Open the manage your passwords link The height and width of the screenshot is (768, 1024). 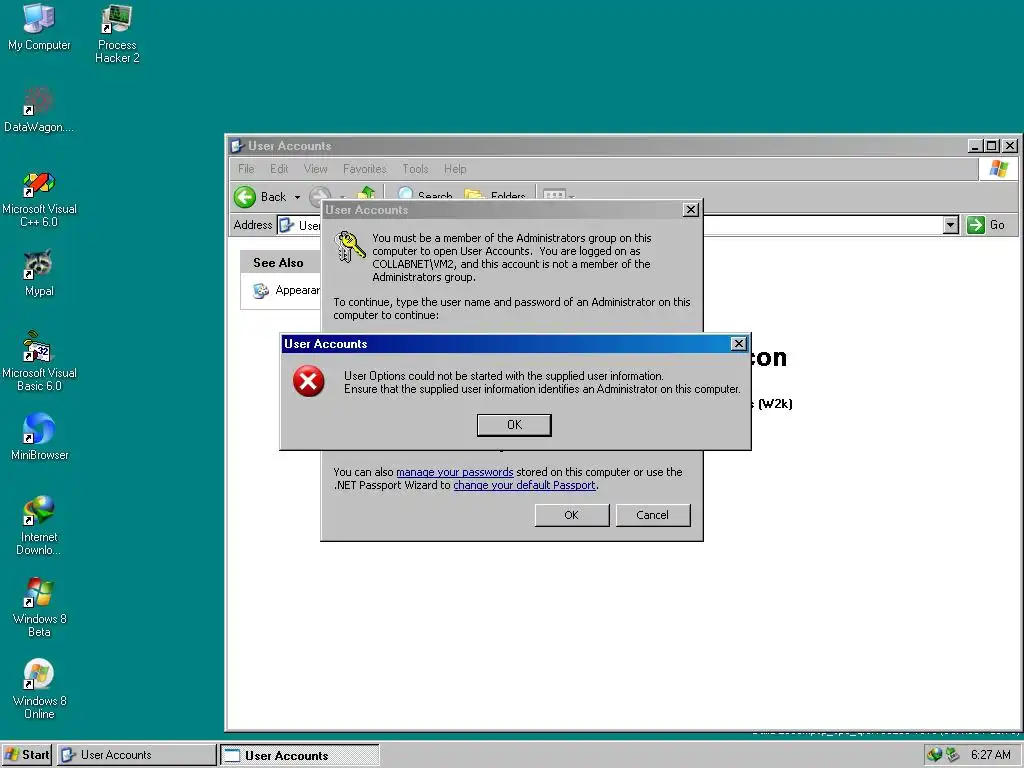[455, 472]
